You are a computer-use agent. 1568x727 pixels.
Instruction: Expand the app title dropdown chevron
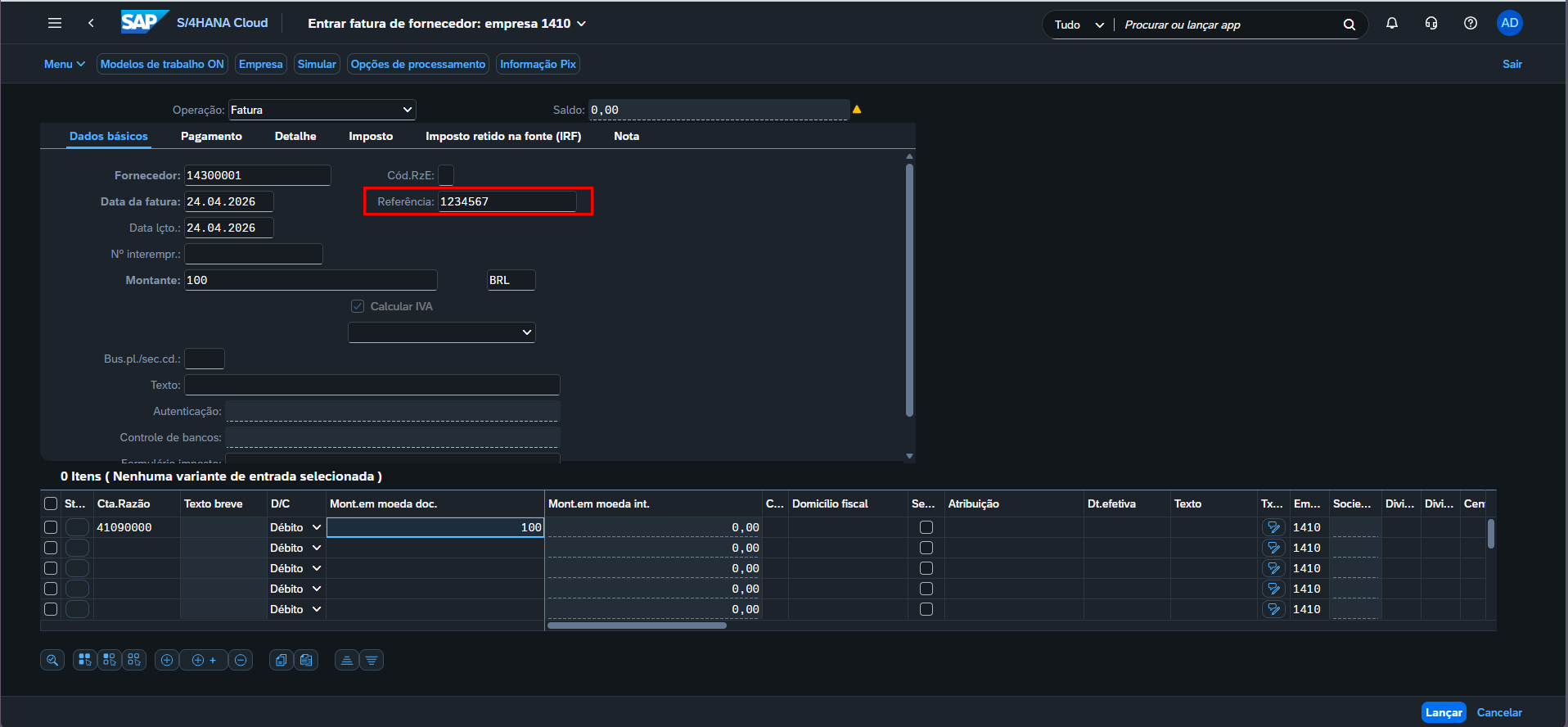582,24
